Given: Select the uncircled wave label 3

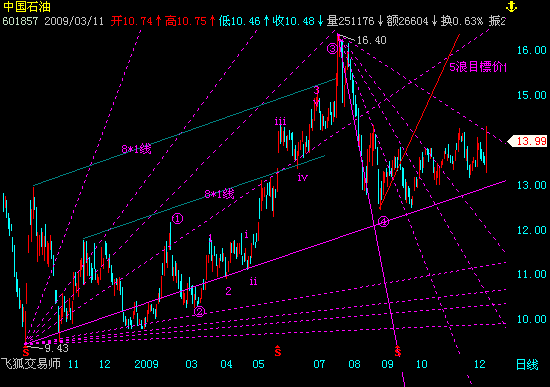Looking at the screenshot, I should tap(316, 91).
